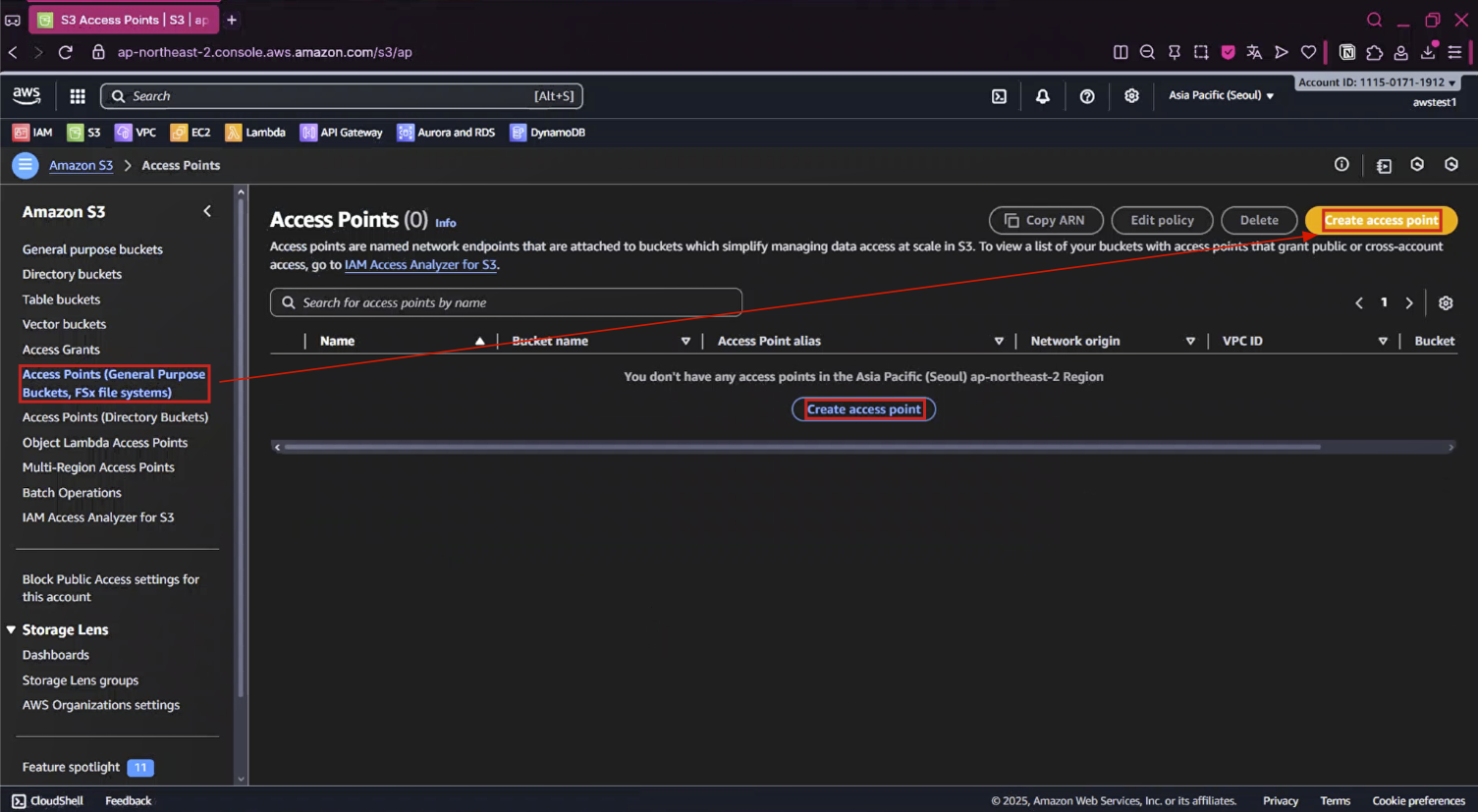Open the IAM shortcut in favorites bar
Viewport: 1478px width, 812px height.
(x=32, y=133)
